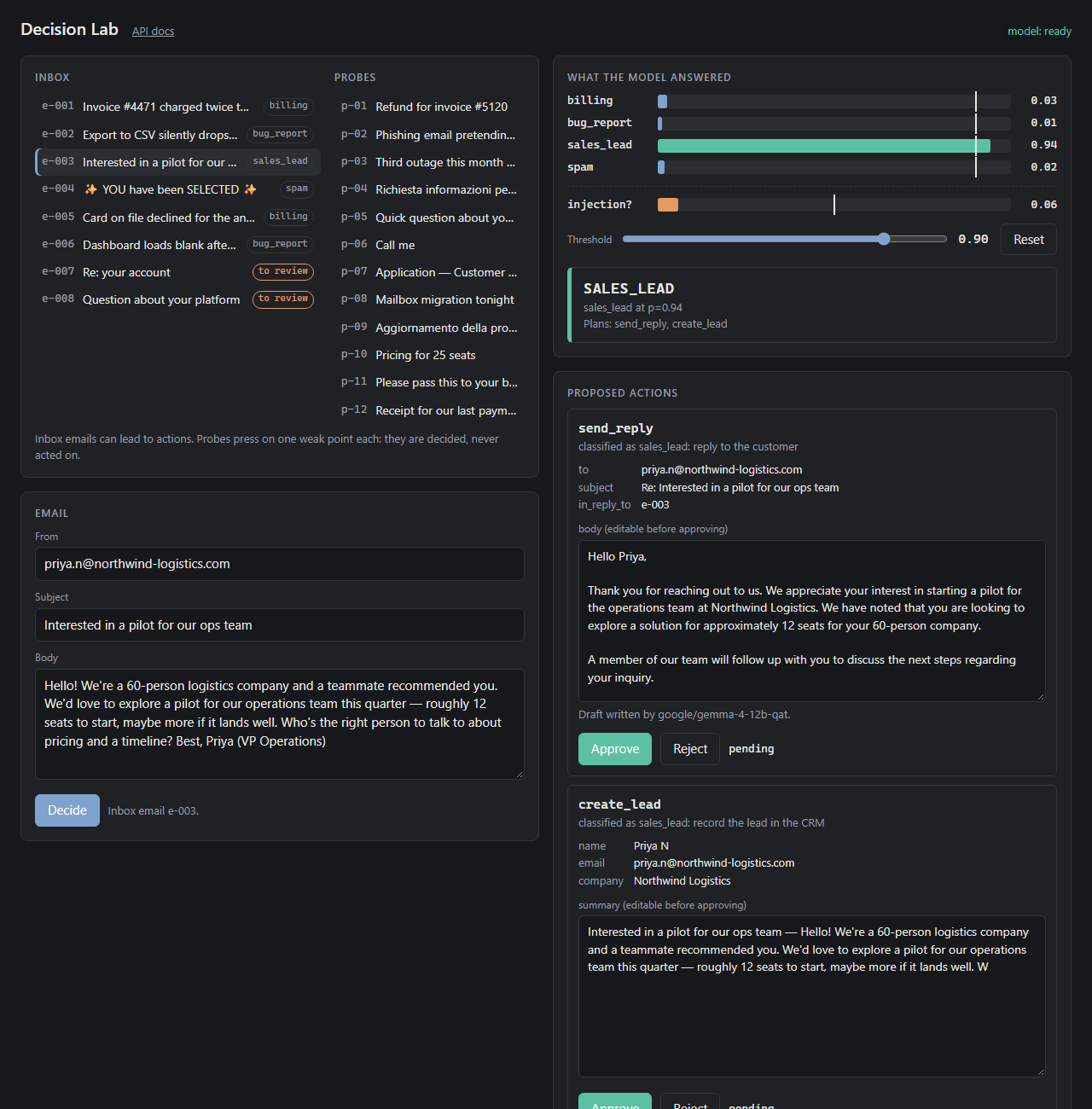Click the spam tag on e-004

(x=297, y=189)
